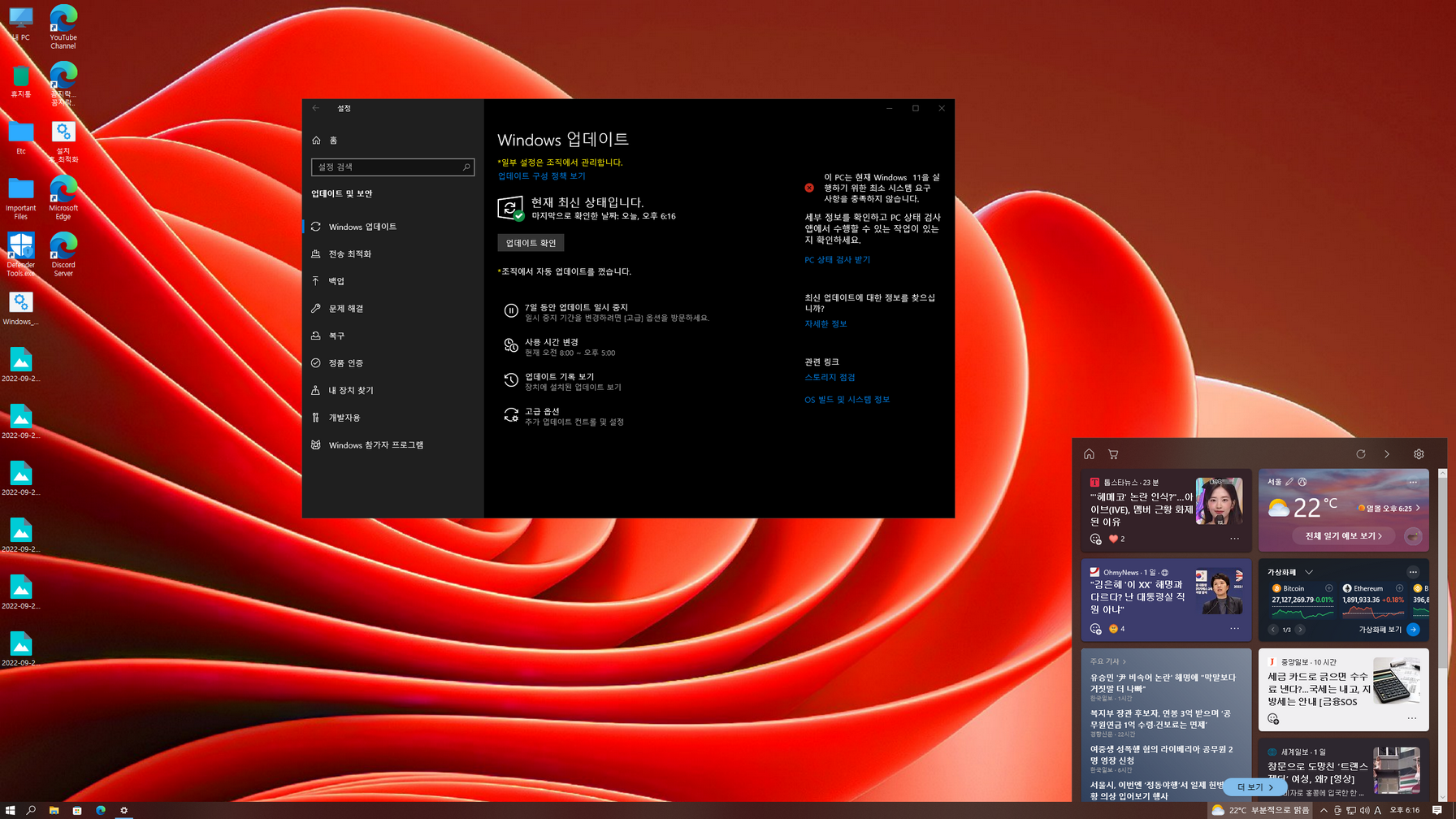This screenshot has height=819, width=1456.
Task: Click the blue arrow beside 가상화폐 보기
Action: [x=1414, y=630]
